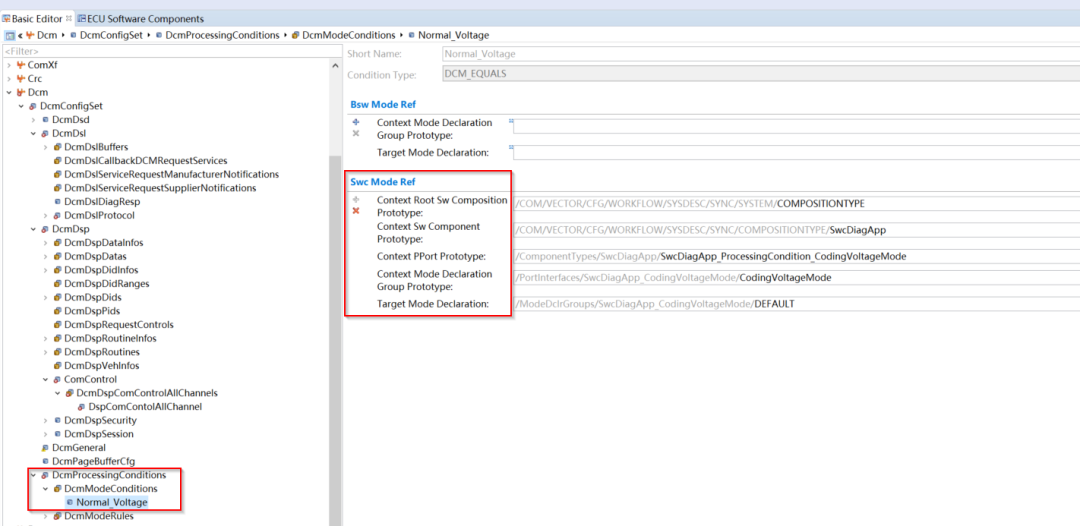This screenshot has width=1080, height=526.
Task: Click the Filter field above the tree
Action: [x=171, y=51]
